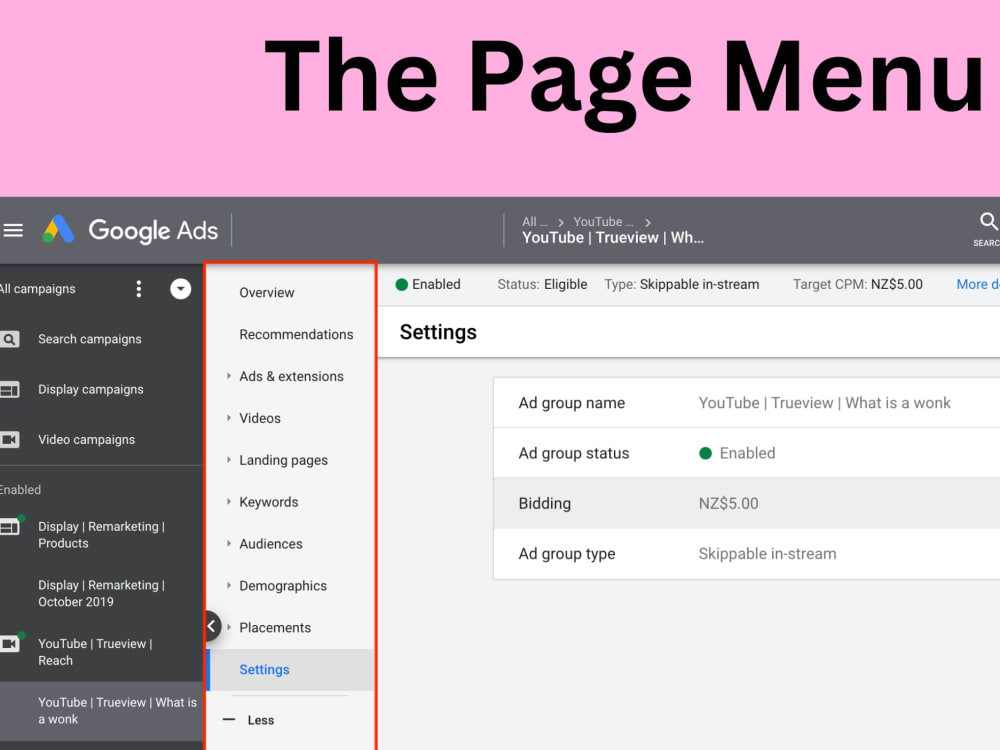Image resolution: width=1000 pixels, height=750 pixels.
Task: Open the Landing pages page
Action: coord(283,460)
